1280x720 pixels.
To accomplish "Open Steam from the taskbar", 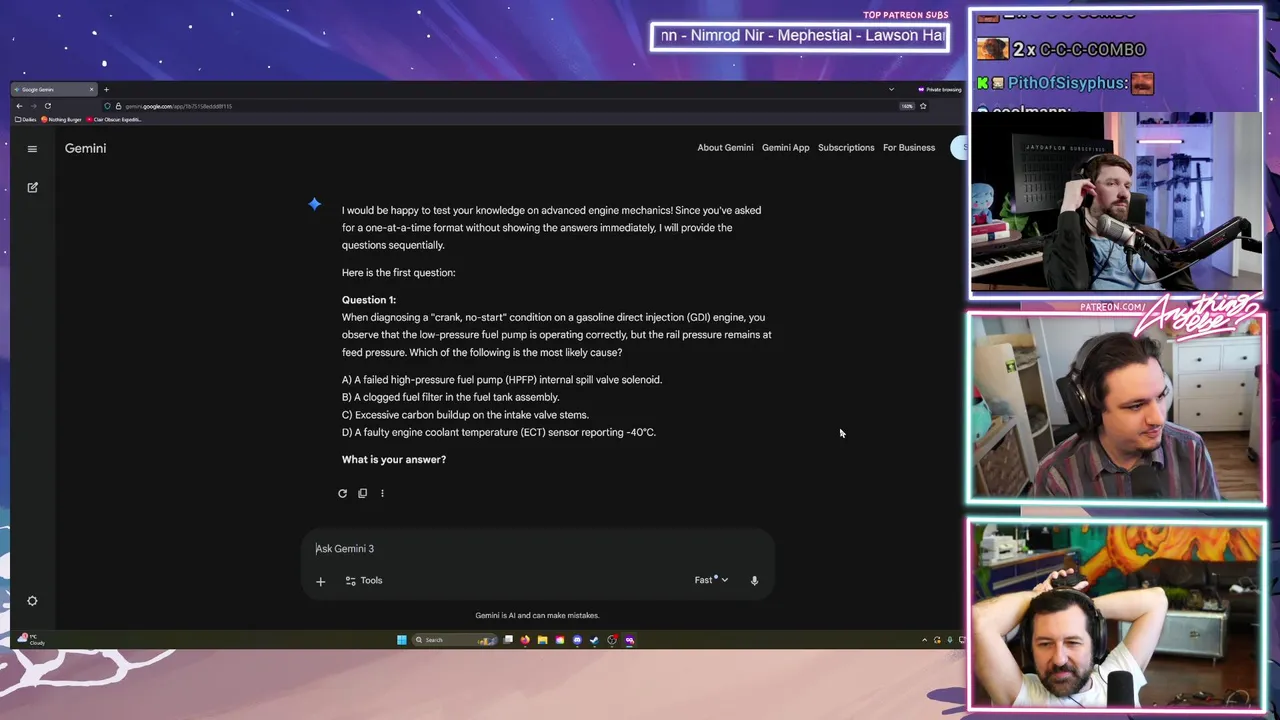I will pyautogui.click(x=594, y=640).
